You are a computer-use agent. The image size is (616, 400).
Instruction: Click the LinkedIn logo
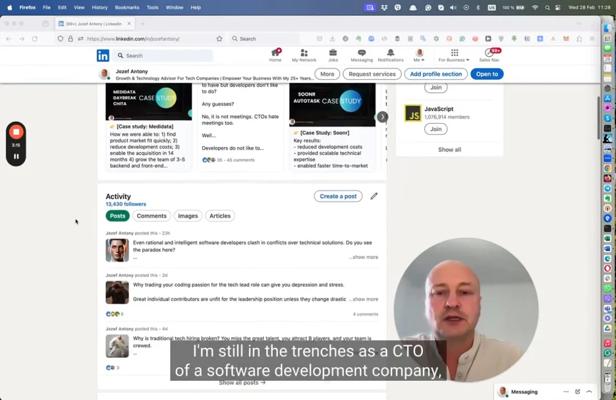[x=103, y=56]
